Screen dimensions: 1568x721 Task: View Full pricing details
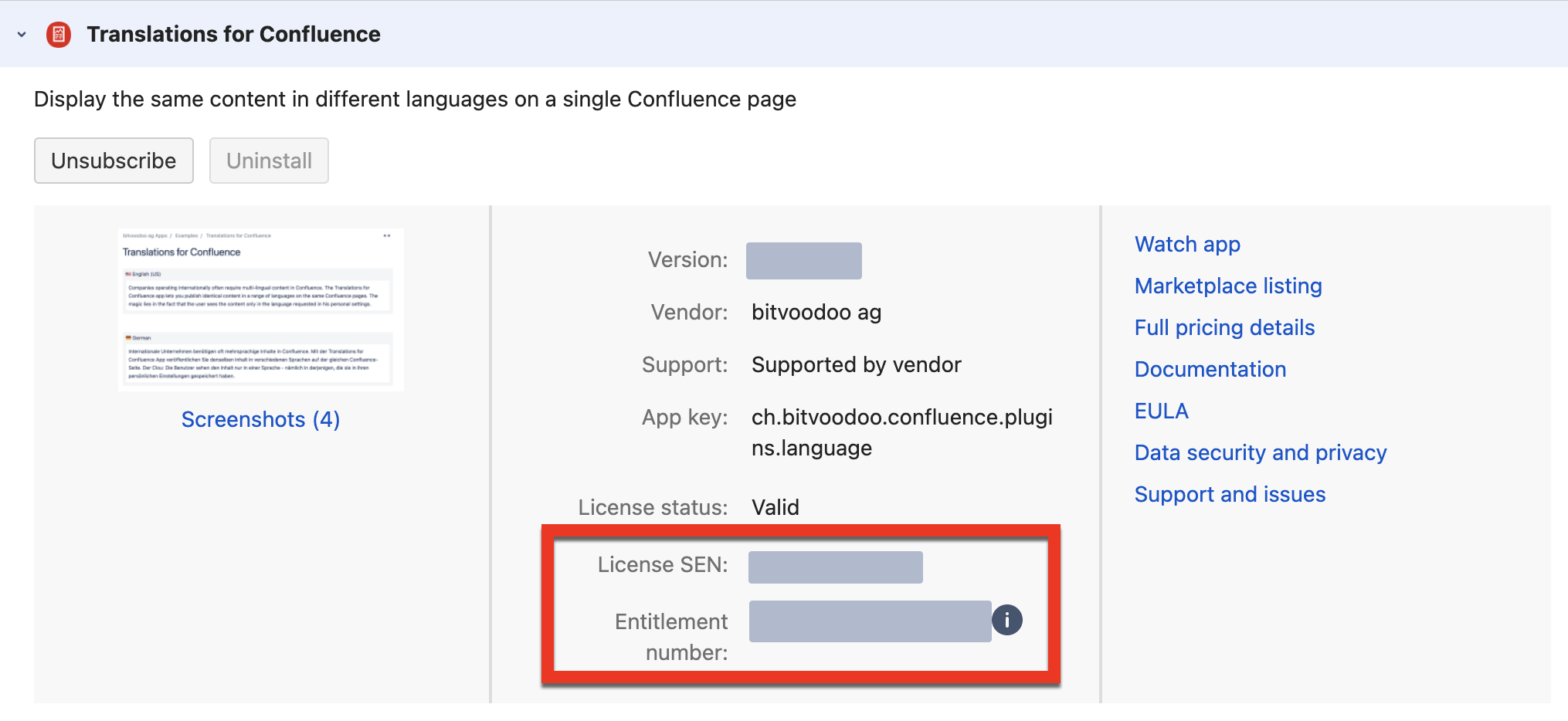coord(1224,327)
